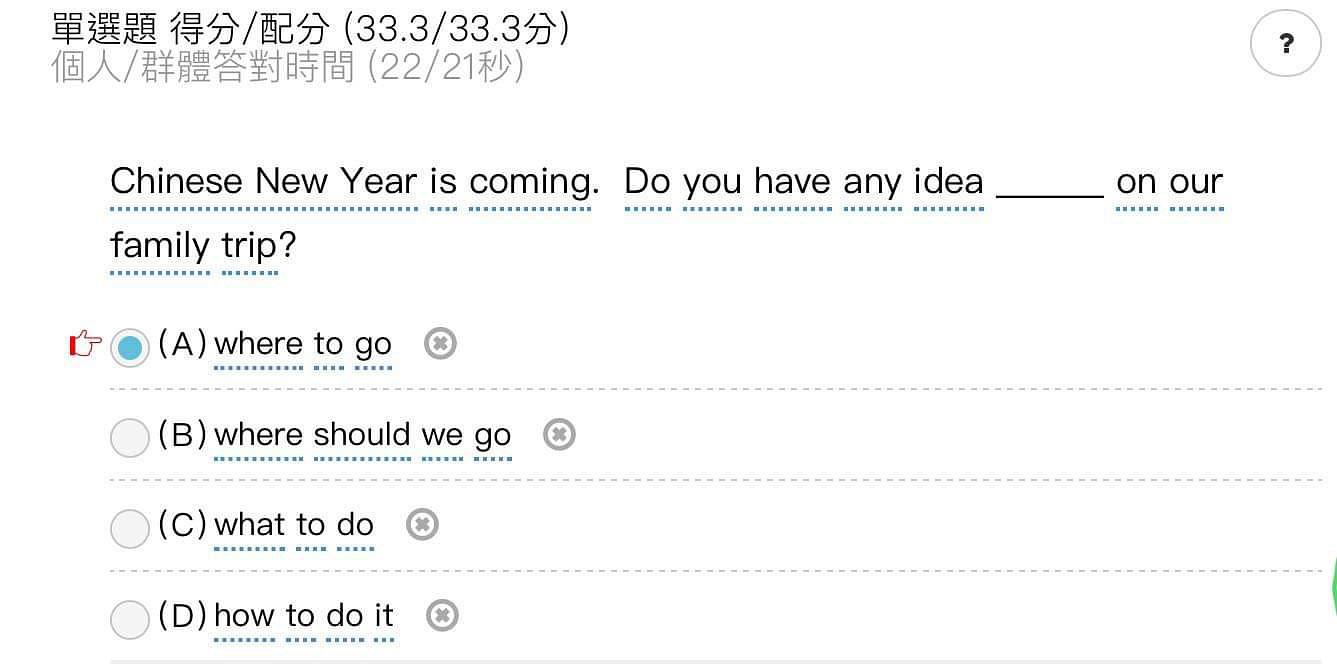Click the answer text 'where to go'
Image resolution: width=1337 pixels, height=664 pixels.
[303, 345]
